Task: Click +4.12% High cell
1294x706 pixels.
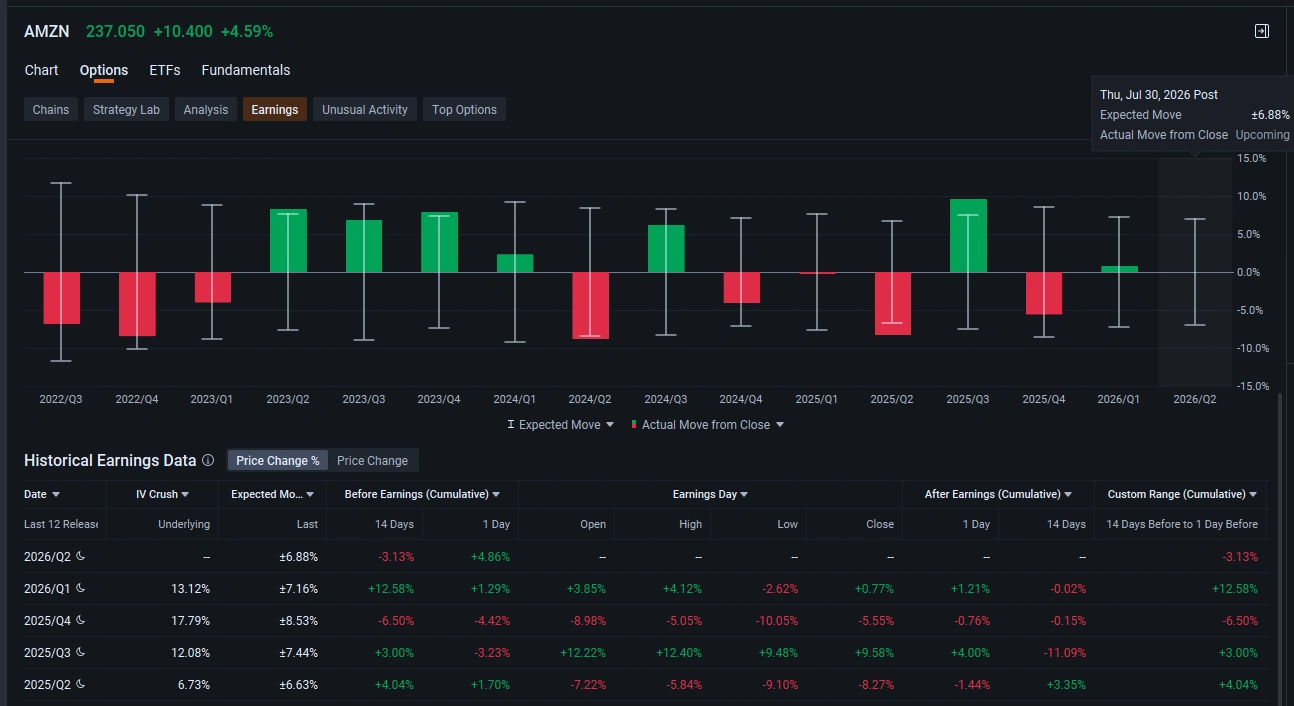Action: pyautogui.click(x=681, y=588)
